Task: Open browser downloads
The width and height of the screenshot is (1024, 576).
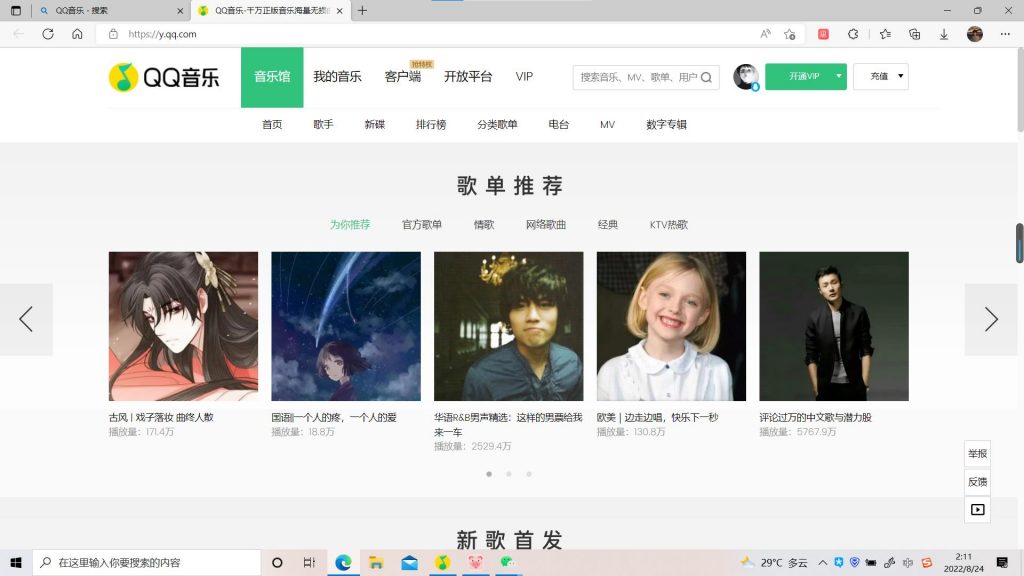Action: (944, 34)
